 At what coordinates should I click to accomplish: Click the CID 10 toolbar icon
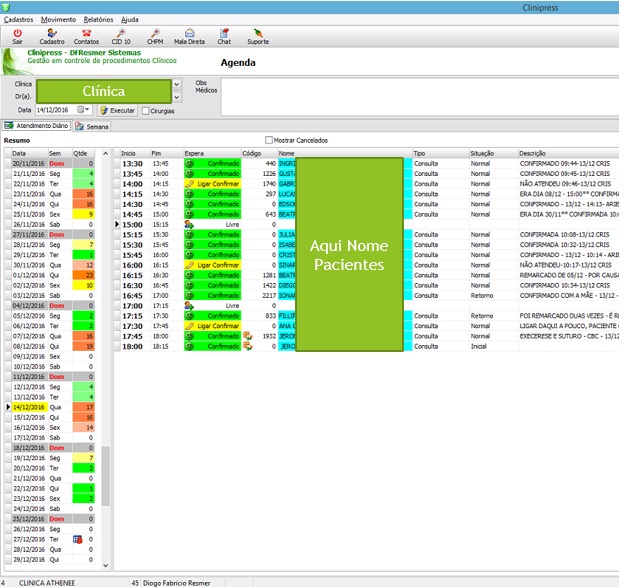[121, 34]
